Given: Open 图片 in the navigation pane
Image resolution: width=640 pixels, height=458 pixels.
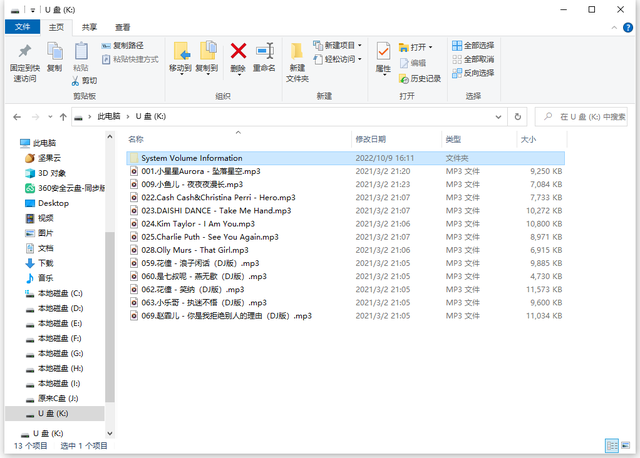Looking at the screenshot, I should tap(46, 233).
